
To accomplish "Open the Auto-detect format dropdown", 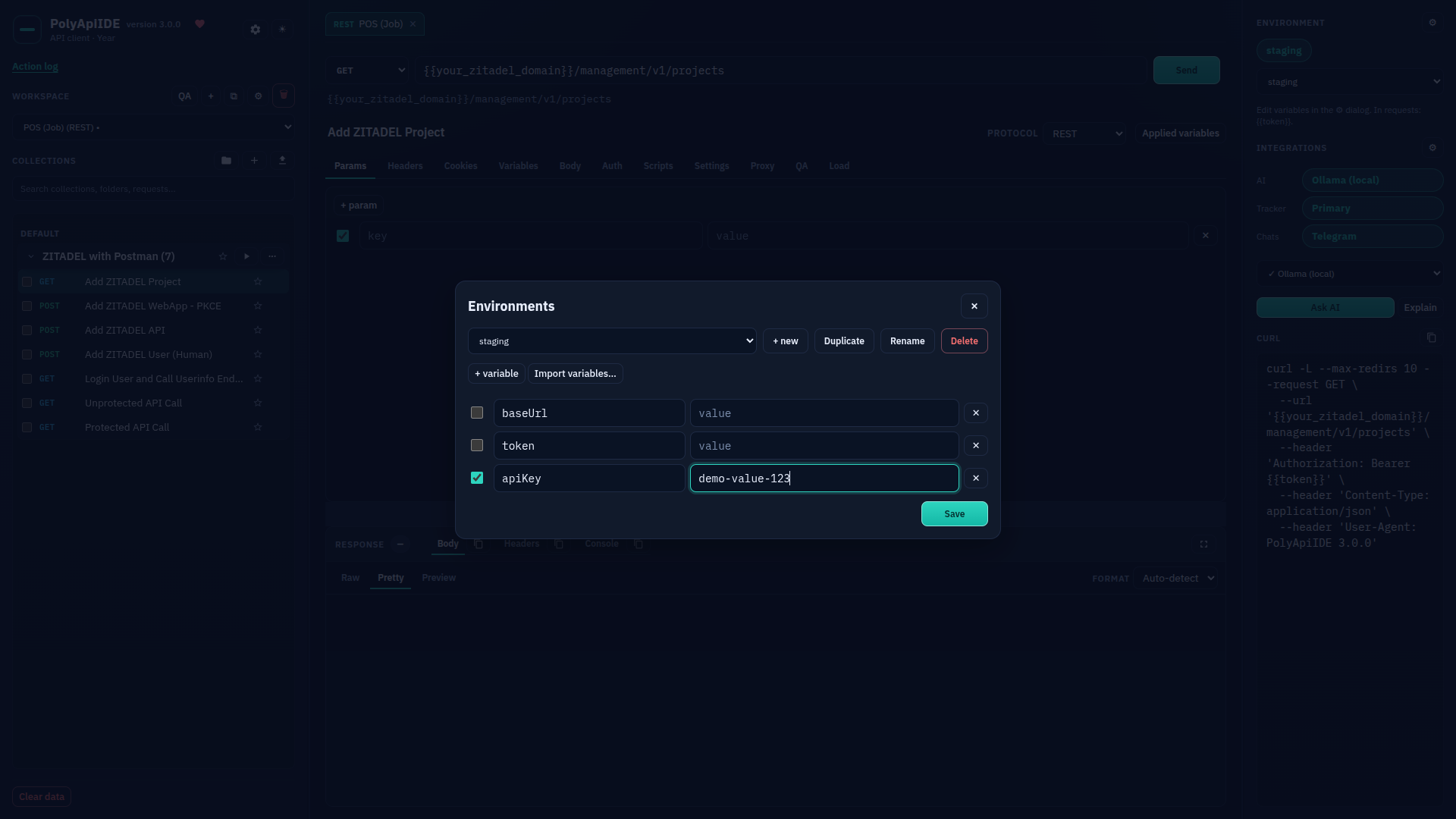I will (x=1176, y=579).
